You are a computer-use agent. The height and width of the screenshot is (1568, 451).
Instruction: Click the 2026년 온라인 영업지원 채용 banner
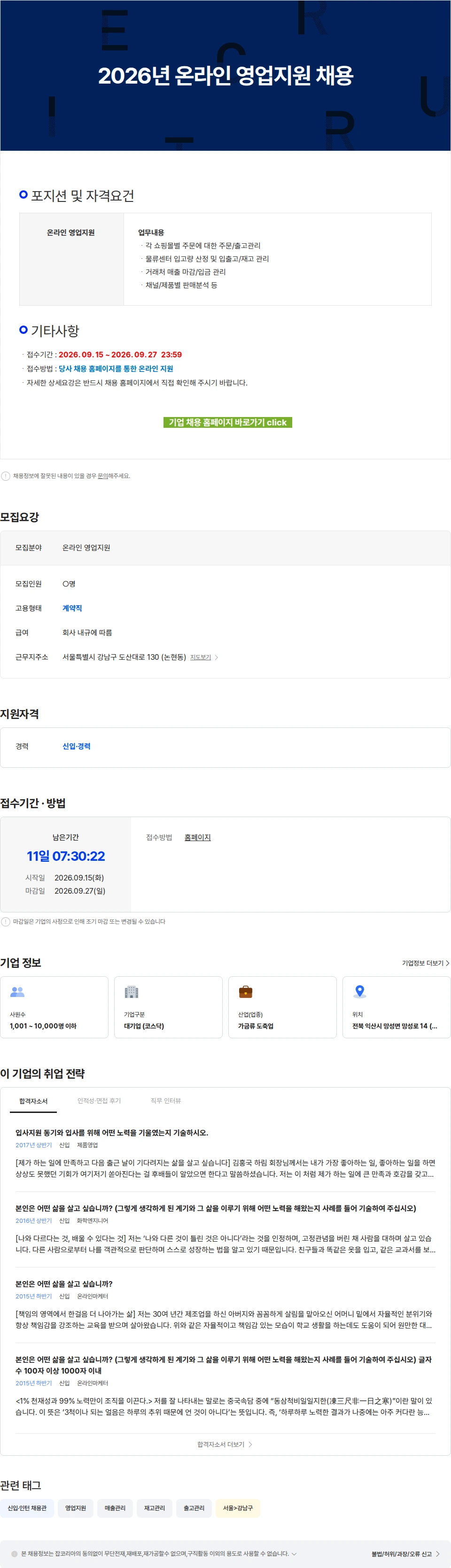pos(225,76)
